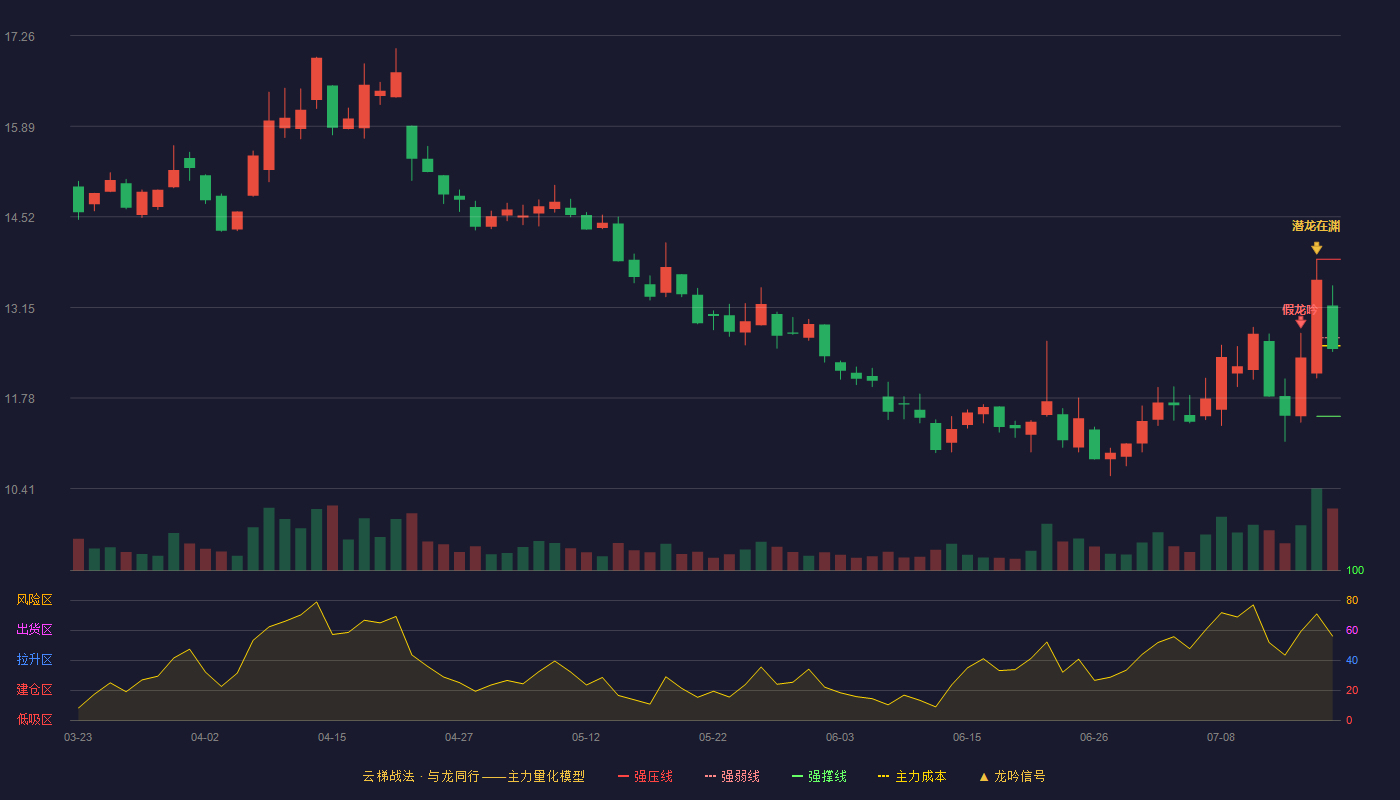Click the 15.89 price axis label

pos(19,128)
